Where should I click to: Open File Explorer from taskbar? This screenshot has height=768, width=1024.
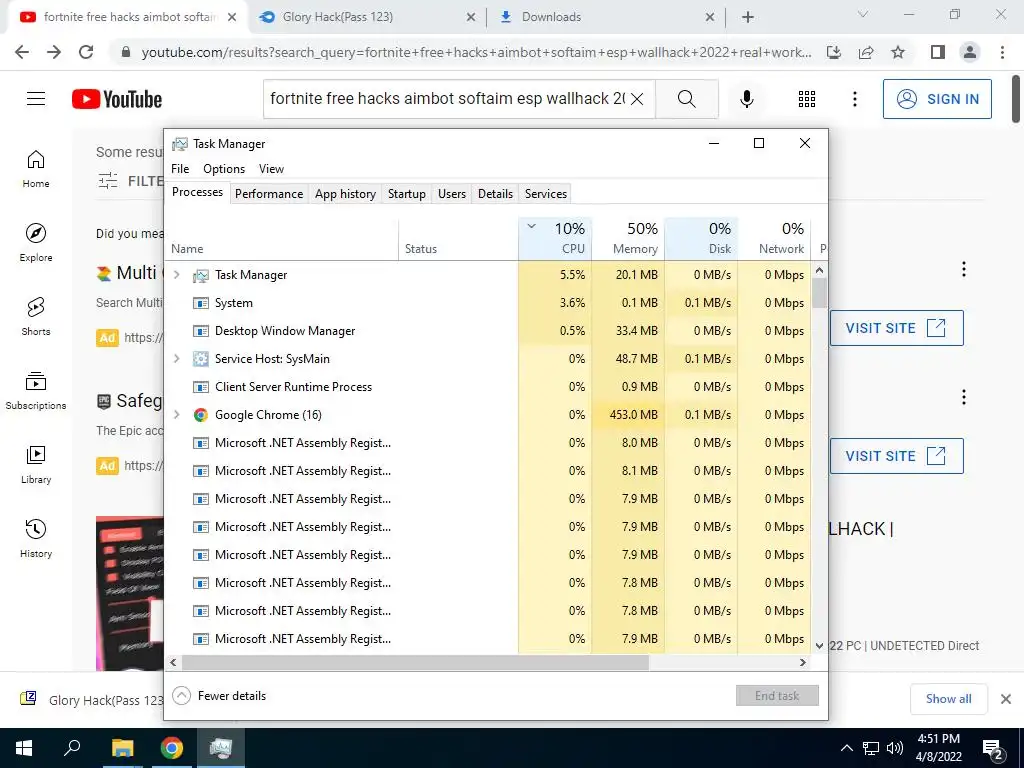coord(122,748)
